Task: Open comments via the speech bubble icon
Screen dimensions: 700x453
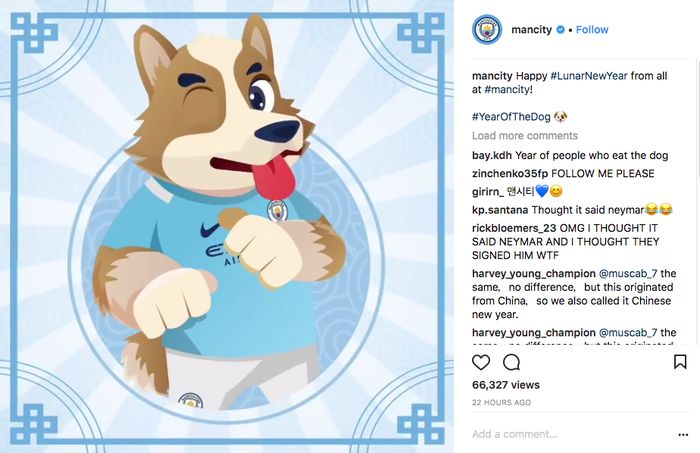Action: click(512, 362)
